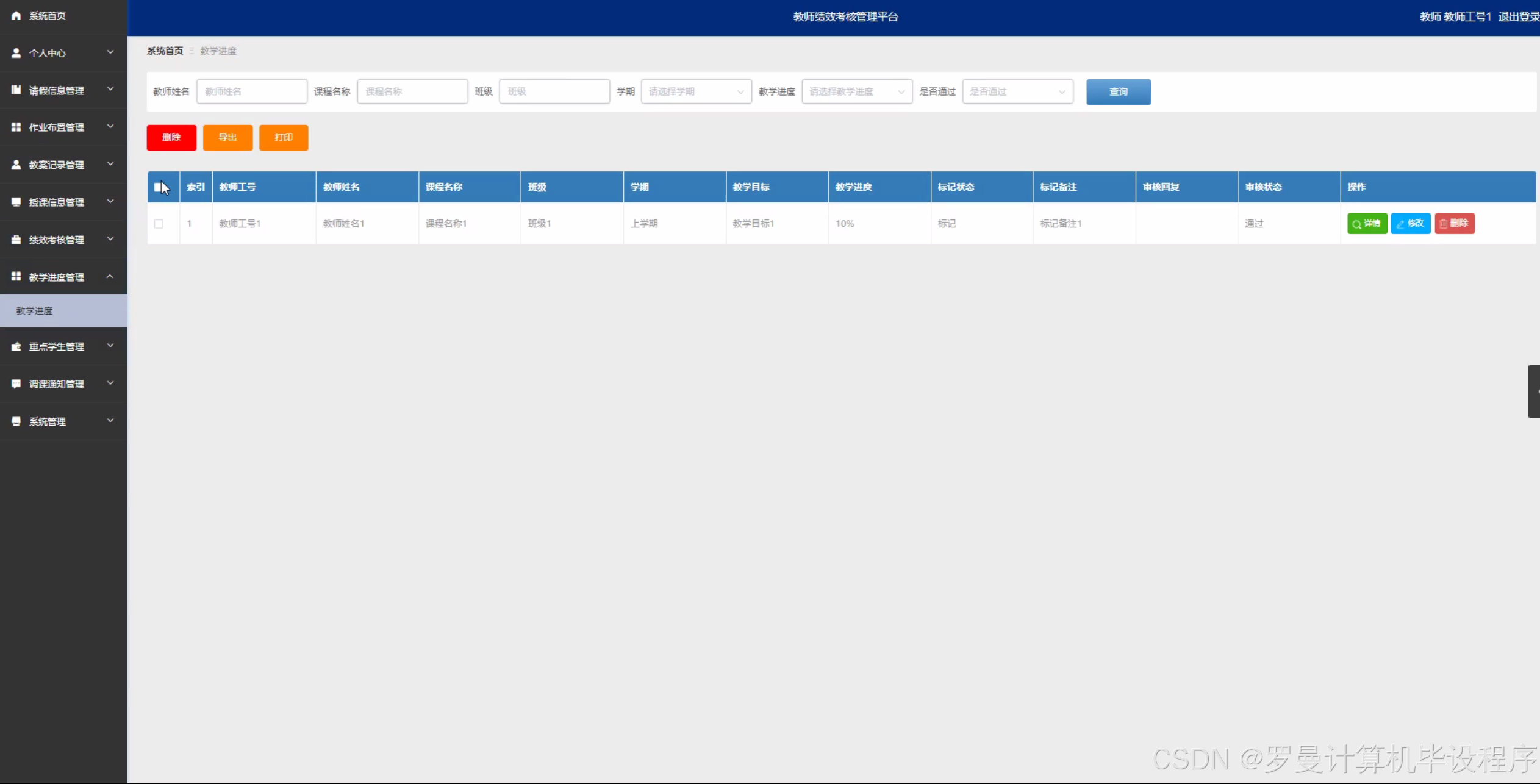
Task: Select the 教学进度 submenu item
Action: click(35, 311)
